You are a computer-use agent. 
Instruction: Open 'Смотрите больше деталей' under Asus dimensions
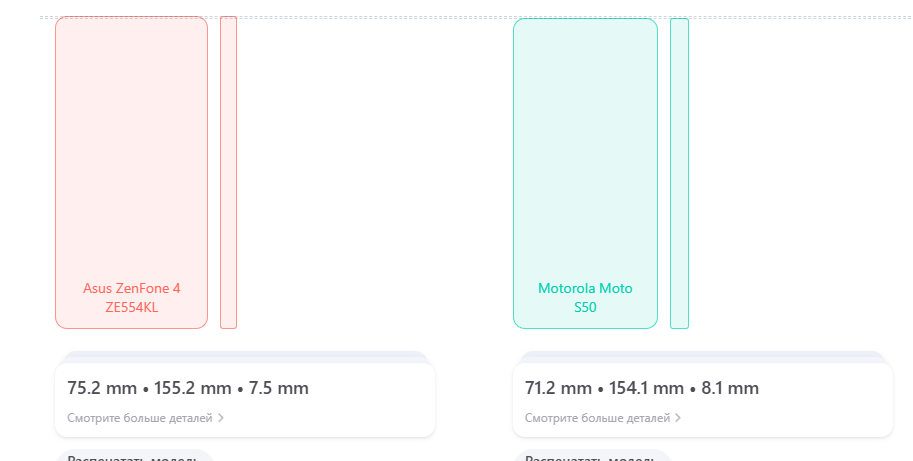(x=140, y=418)
